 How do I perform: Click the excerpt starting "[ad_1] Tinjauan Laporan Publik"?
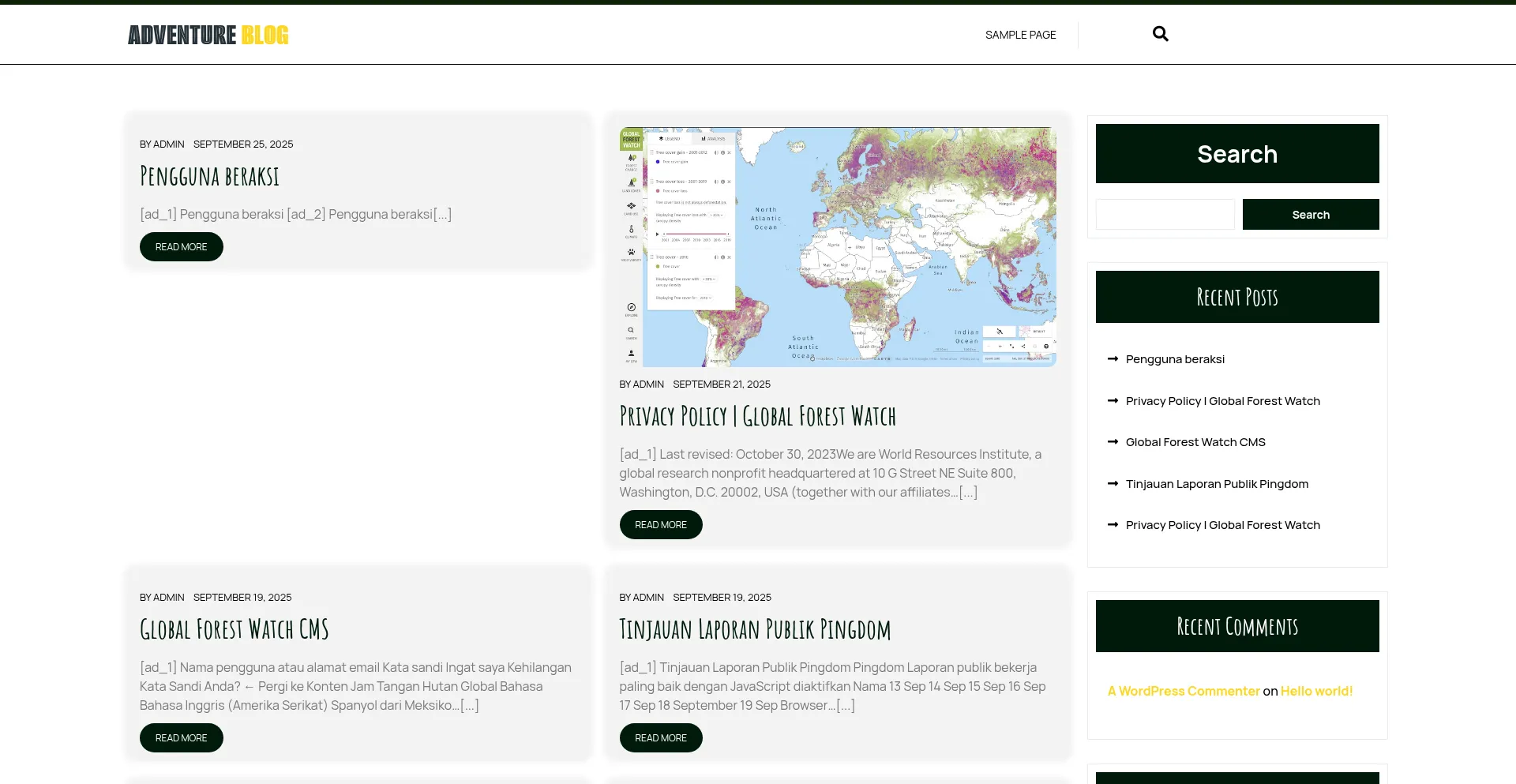pyautogui.click(x=833, y=686)
